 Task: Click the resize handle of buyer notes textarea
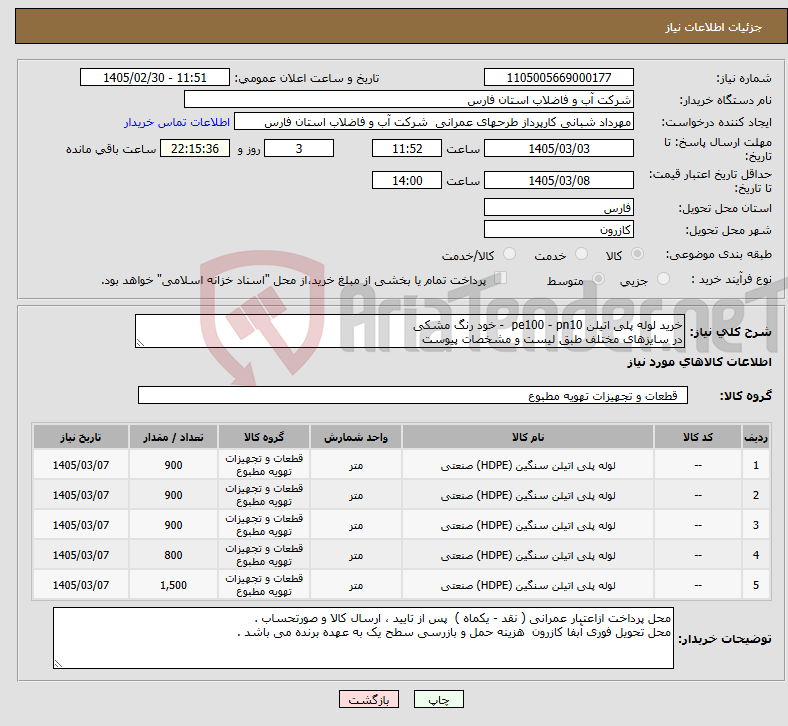click(x=58, y=664)
